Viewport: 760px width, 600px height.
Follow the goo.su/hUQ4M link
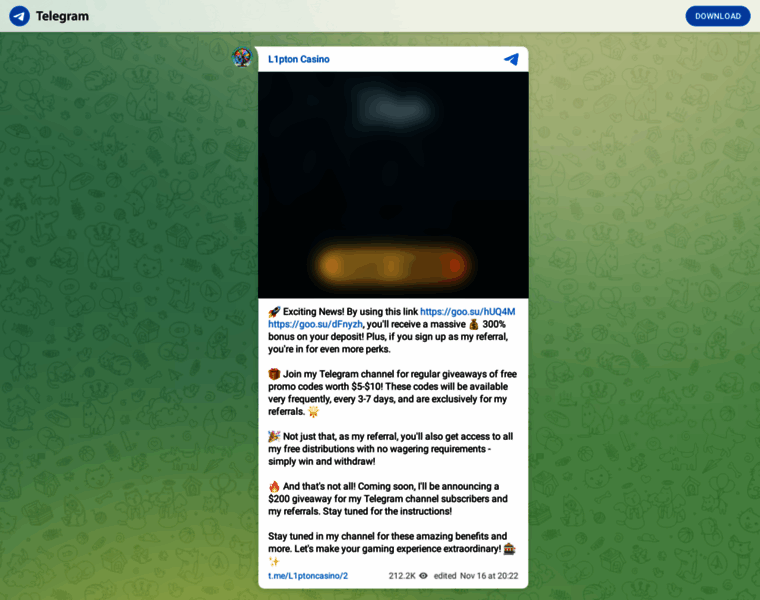click(x=467, y=312)
